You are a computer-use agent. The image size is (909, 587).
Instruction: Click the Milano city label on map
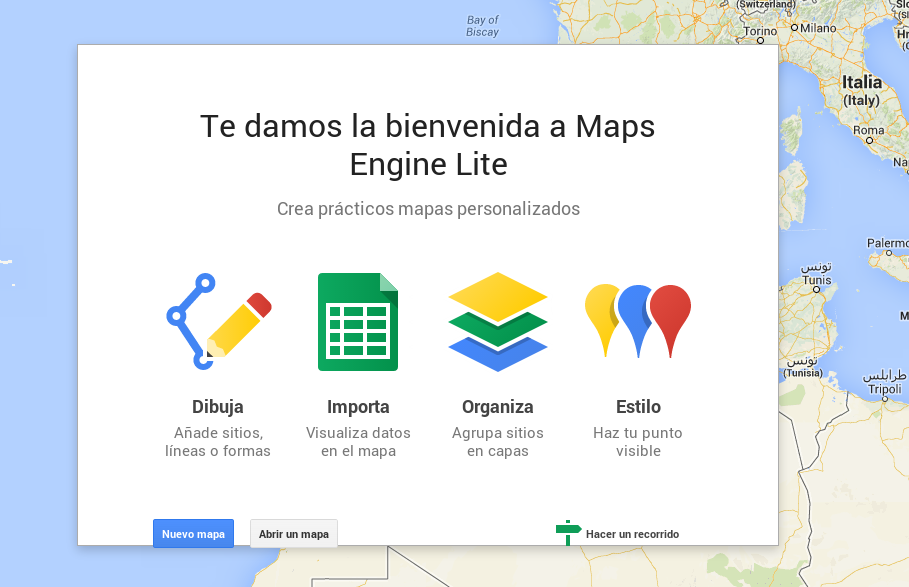tap(816, 28)
